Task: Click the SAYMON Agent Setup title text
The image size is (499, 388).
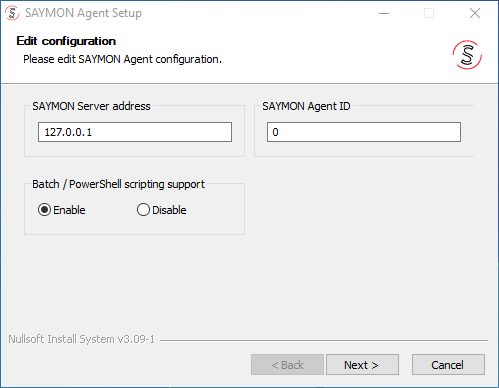Action: [x=83, y=13]
